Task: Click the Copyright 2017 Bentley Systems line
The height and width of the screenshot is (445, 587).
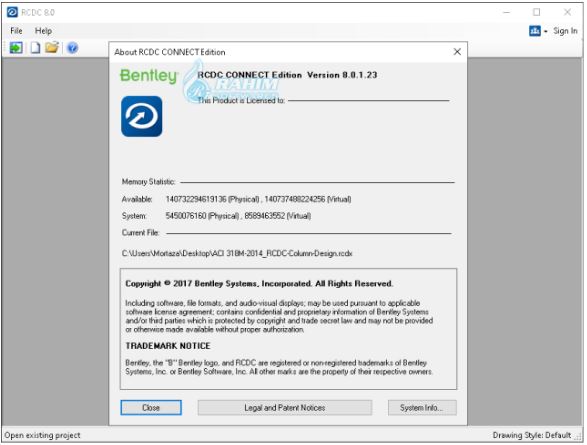Action: point(259,284)
